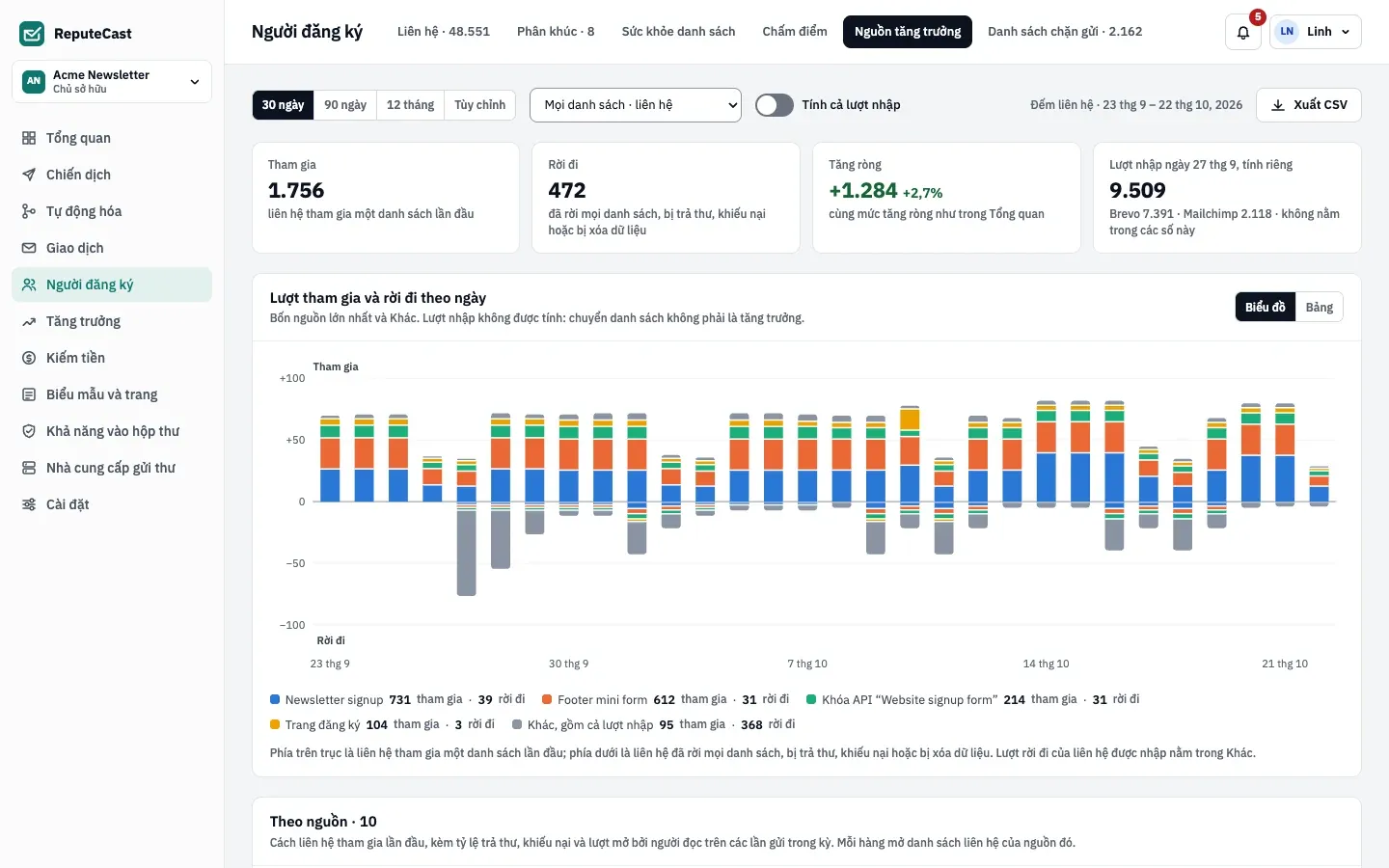Go to Chiến dịch paper-plane icon
The height and width of the screenshot is (868, 1389).
pyautogui.click(x=29, y=175)
